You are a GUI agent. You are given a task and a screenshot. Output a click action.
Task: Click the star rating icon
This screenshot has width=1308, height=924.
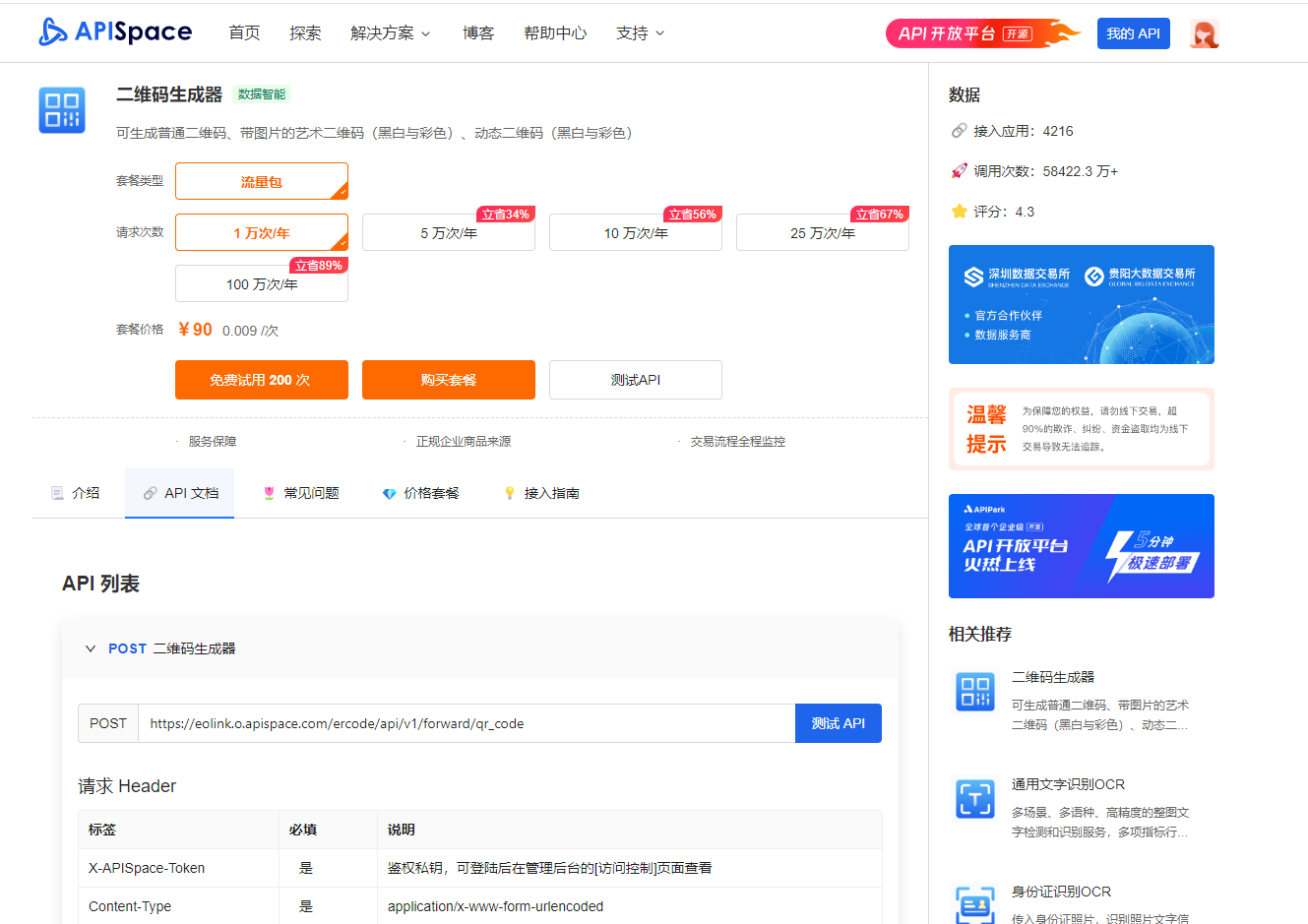coord(959,212)
